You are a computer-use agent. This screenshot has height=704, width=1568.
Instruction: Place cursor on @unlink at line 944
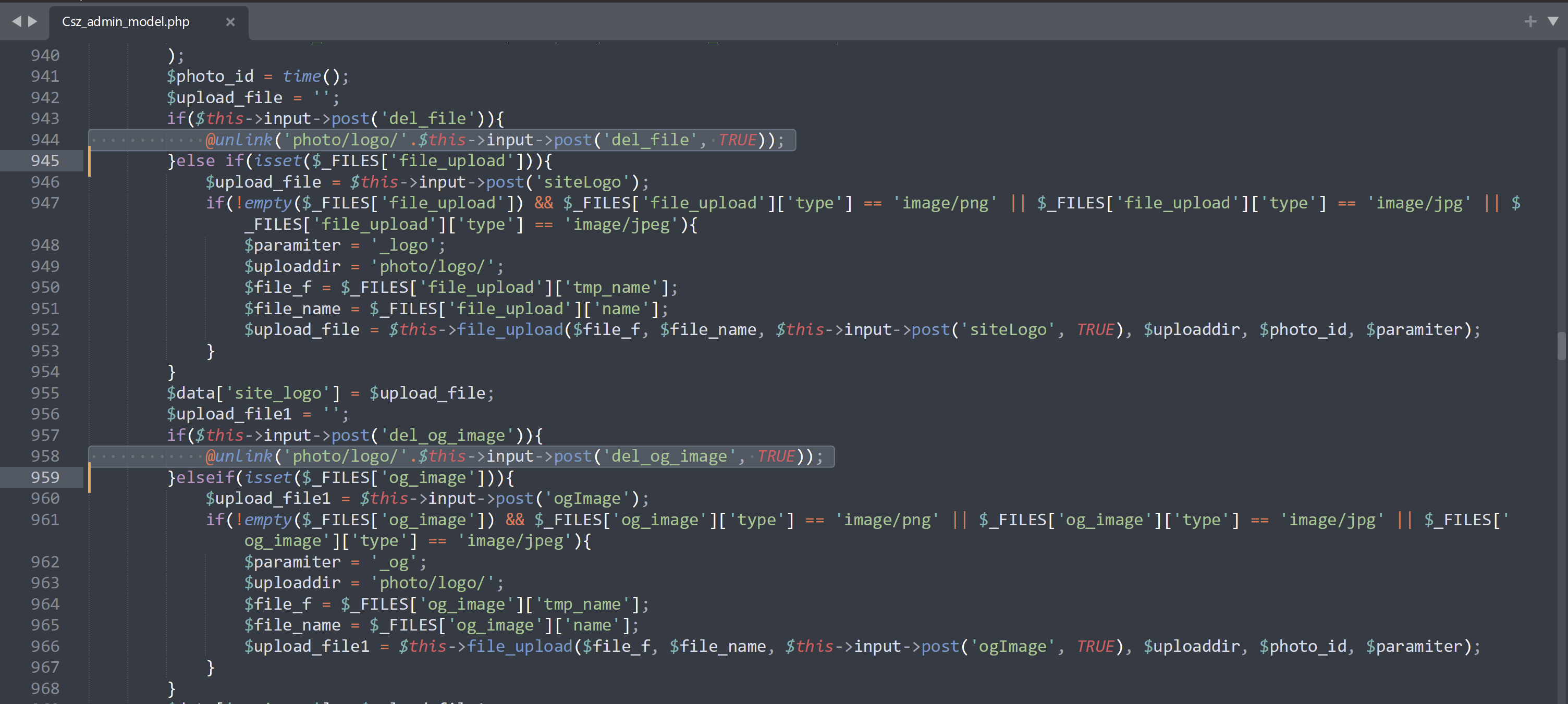click(239, 140)
